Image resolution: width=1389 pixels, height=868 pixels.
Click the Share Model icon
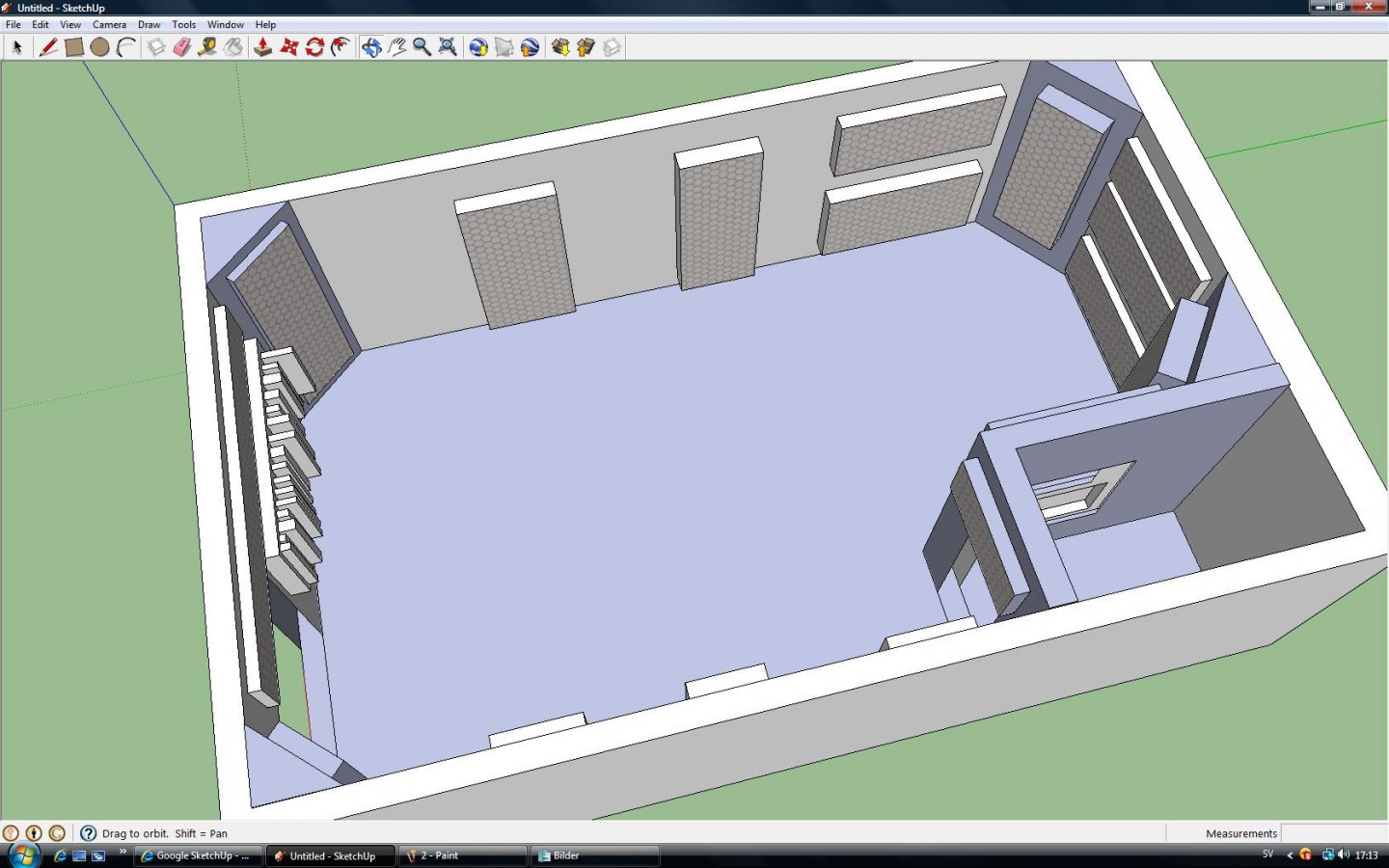point(586,47)
